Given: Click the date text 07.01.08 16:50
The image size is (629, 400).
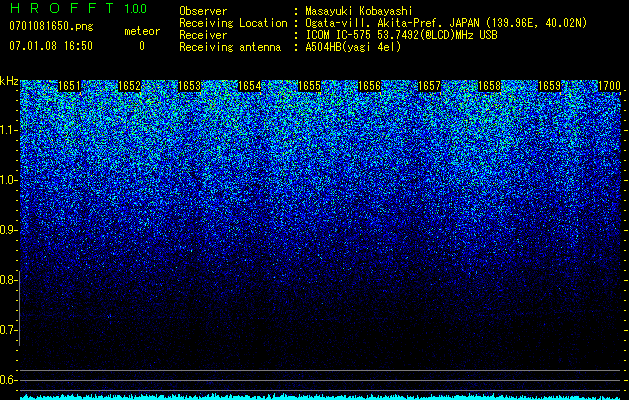Looking at the screenshot, I should pyautogui.click(x=51, y=46).
